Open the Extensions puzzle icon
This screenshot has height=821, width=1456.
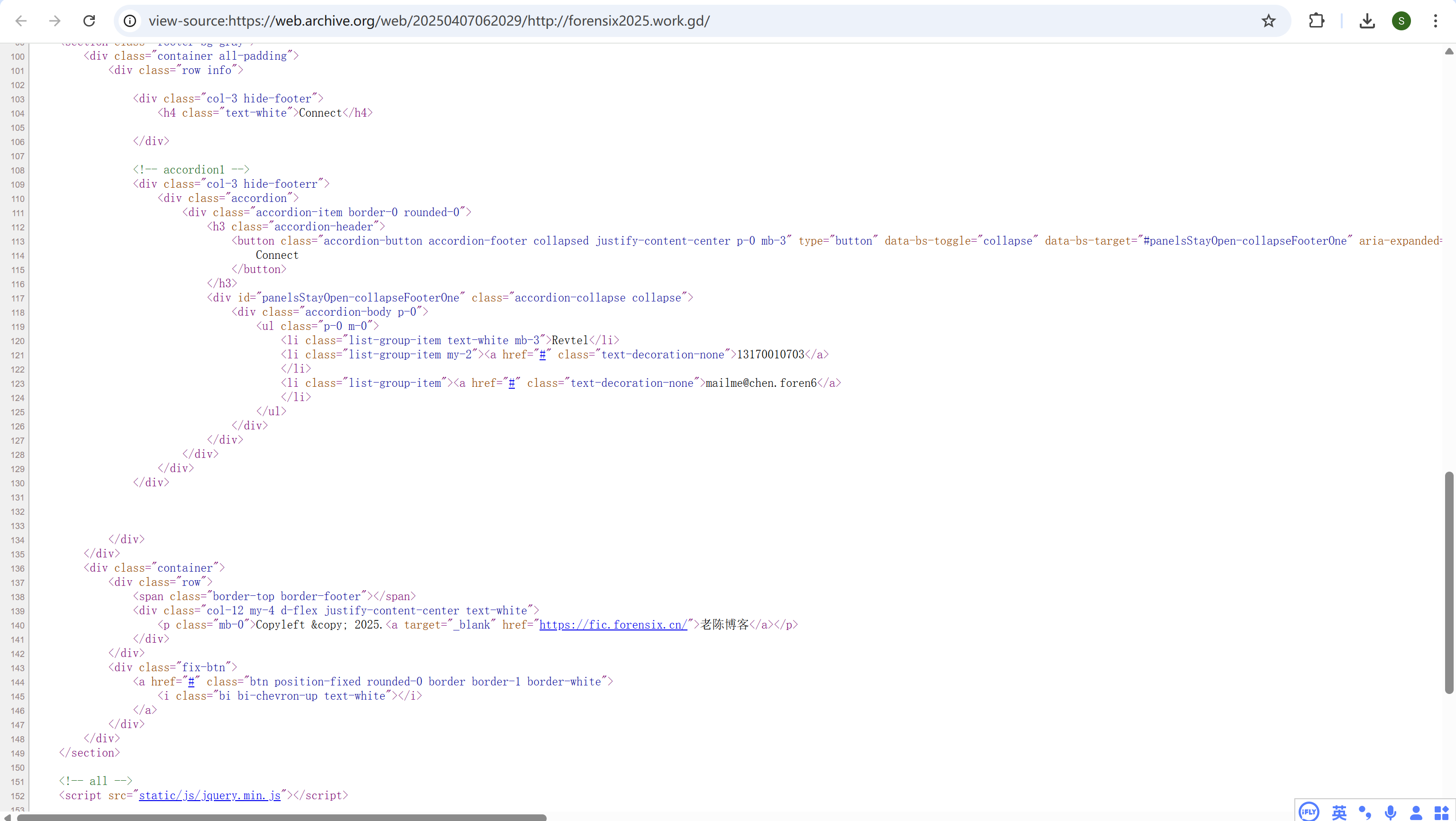tap(1317, 21)
